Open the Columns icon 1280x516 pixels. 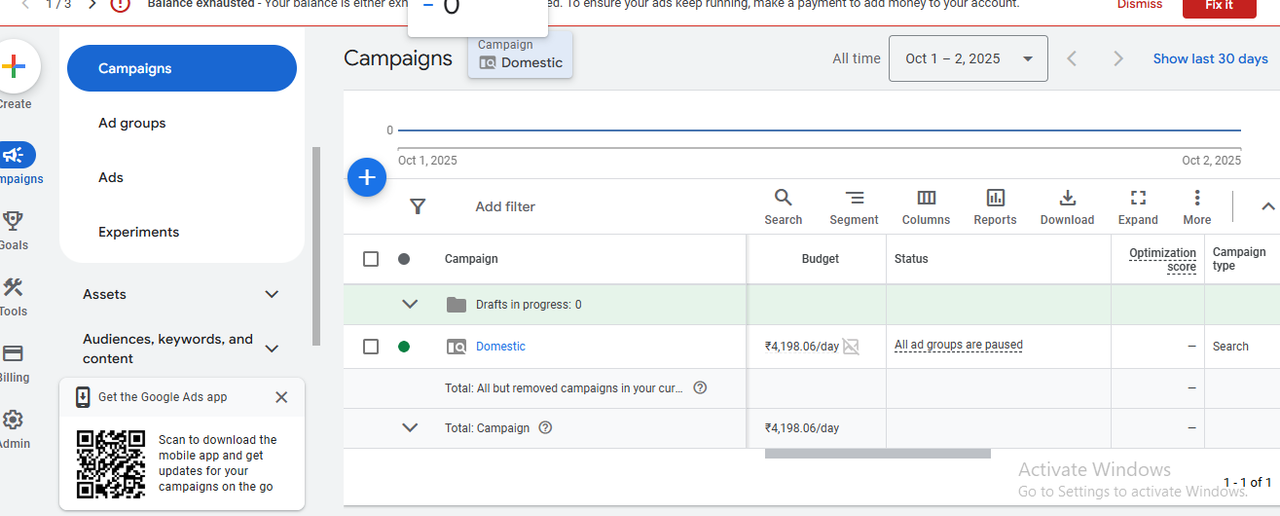pyautogui.click(x=926, y=197)
